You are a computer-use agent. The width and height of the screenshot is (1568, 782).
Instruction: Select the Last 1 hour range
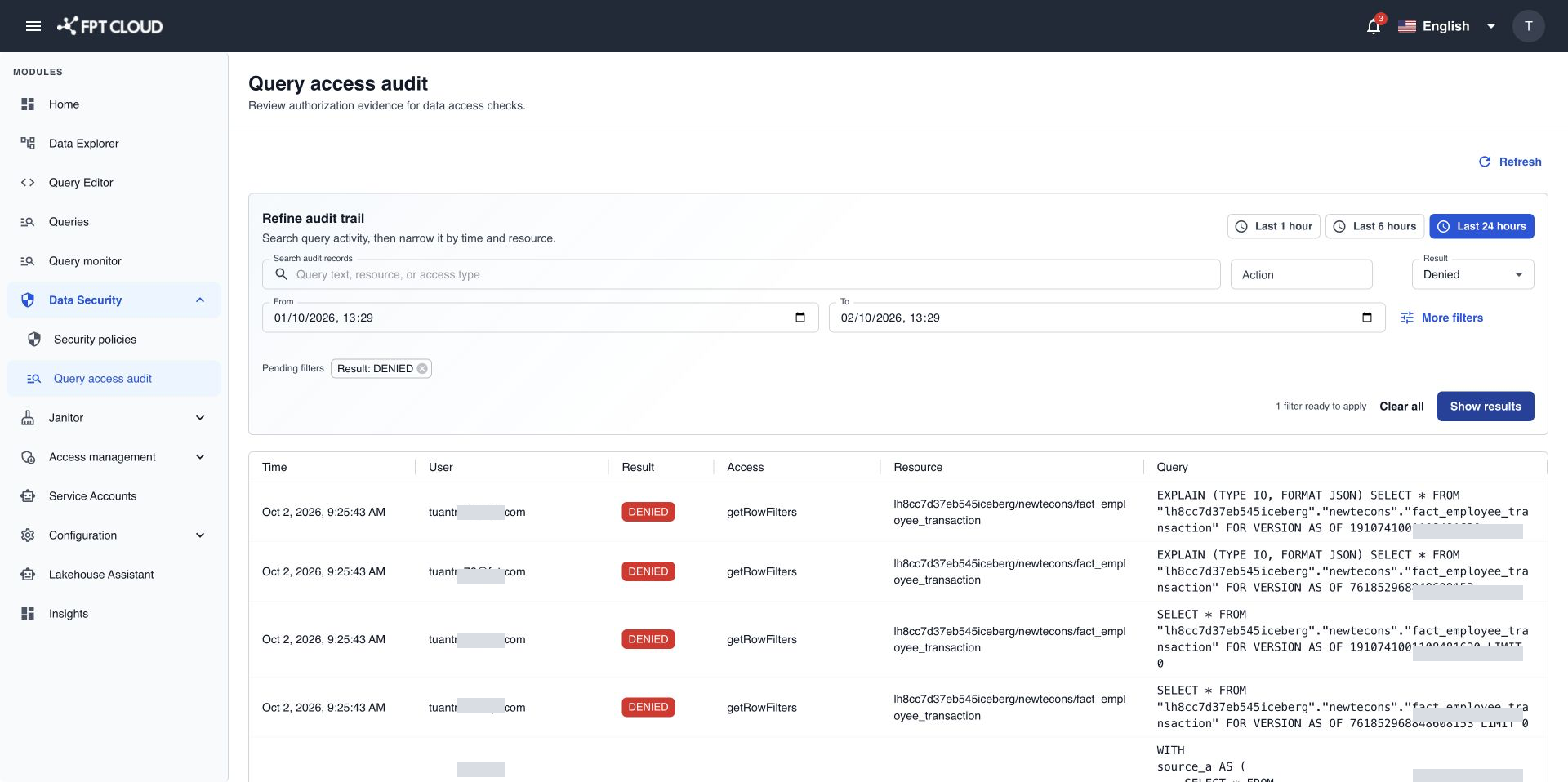1274,226
